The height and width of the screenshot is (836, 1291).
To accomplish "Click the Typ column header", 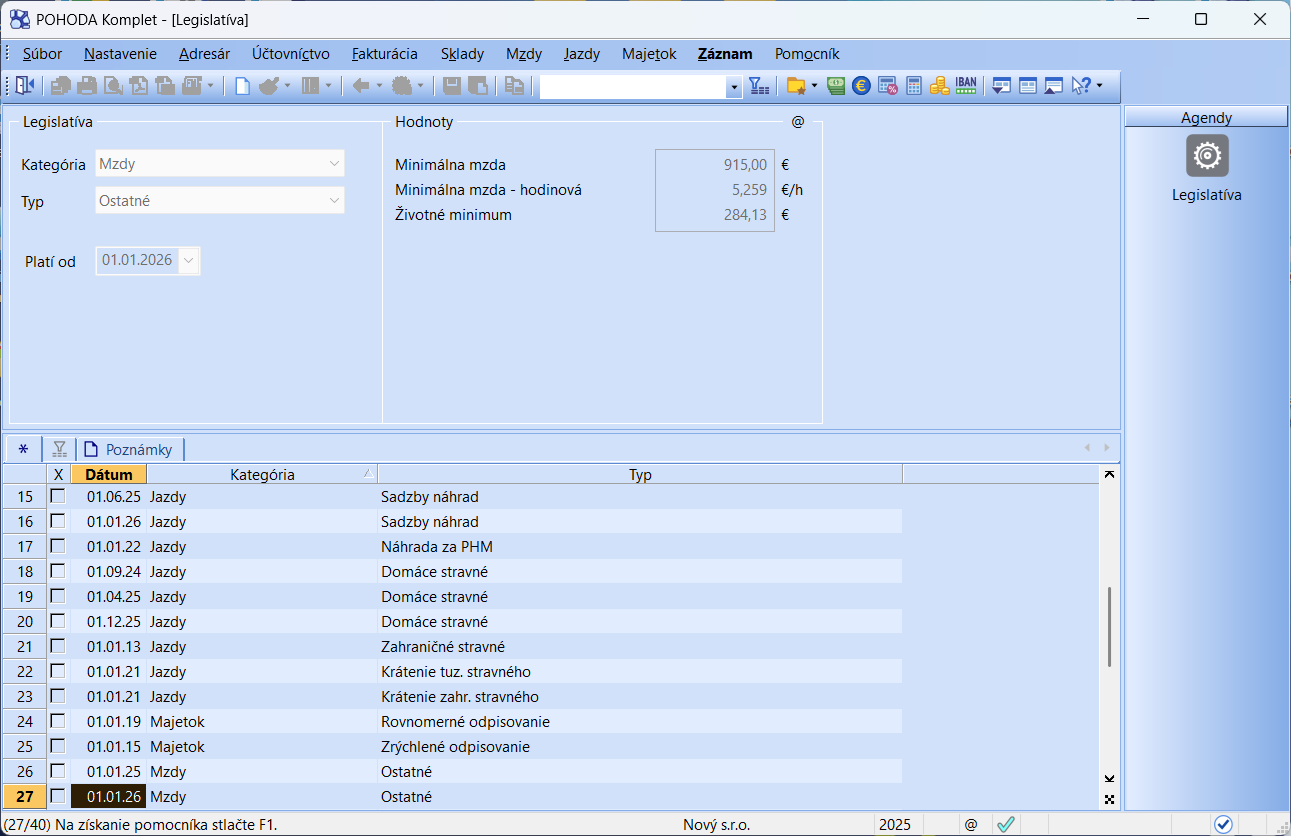I will point(640,474).
